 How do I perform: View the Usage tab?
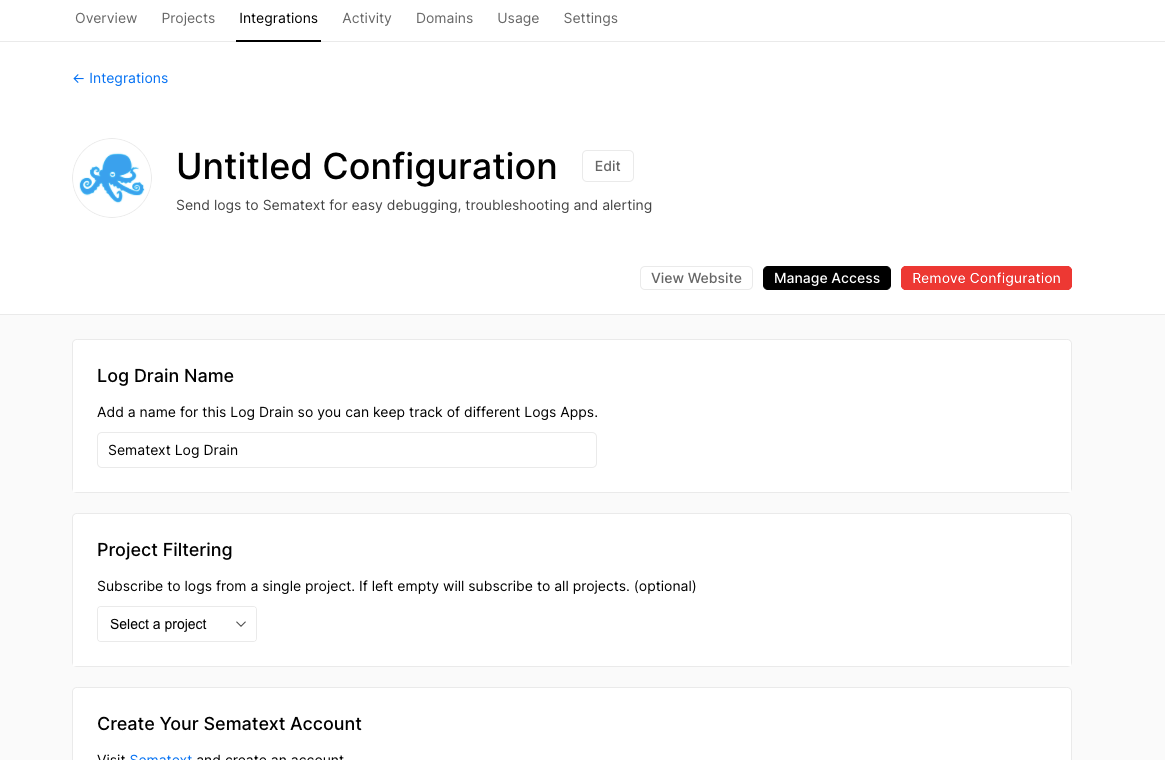click(518, 19)
